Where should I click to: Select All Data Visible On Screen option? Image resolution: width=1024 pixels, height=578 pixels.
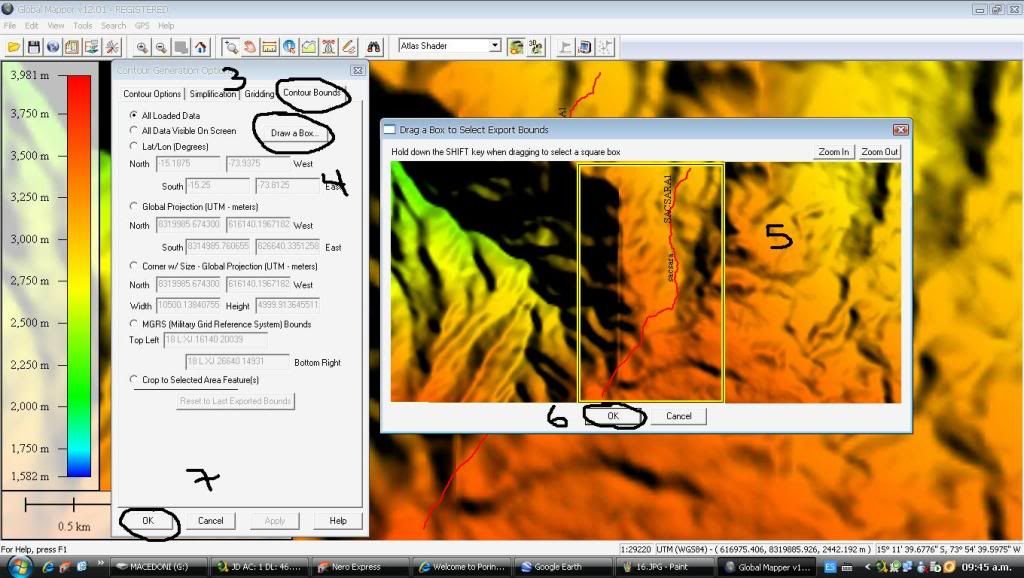(133, 131)
